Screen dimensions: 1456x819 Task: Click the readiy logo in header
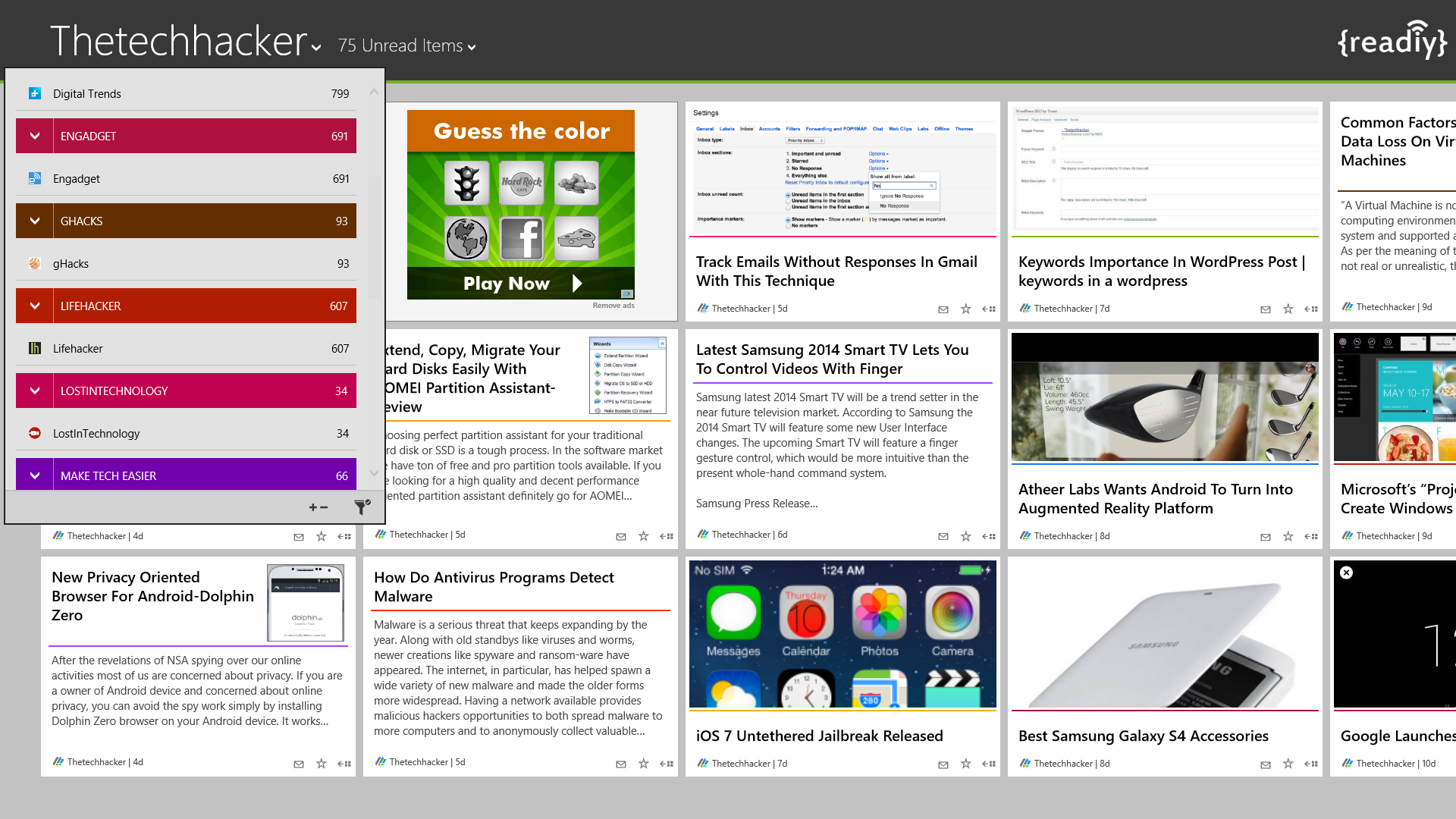1392,41
